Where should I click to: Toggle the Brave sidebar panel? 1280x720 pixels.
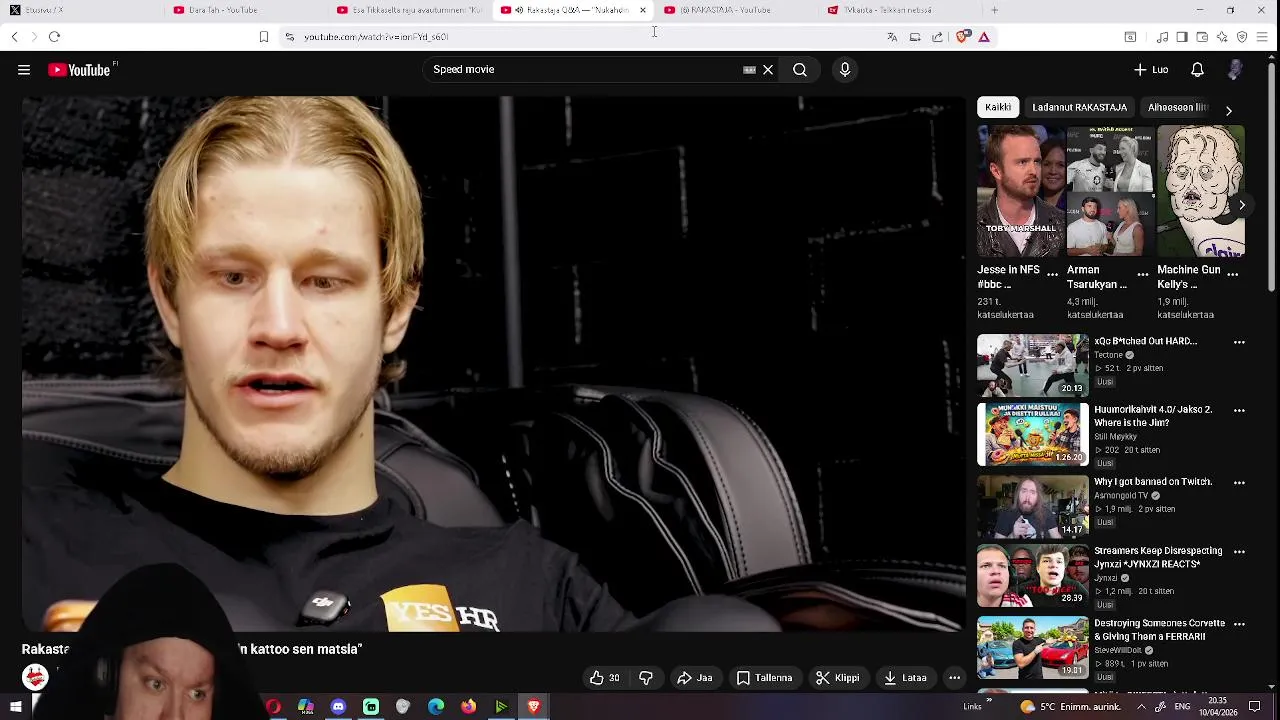coord(1182,37)
